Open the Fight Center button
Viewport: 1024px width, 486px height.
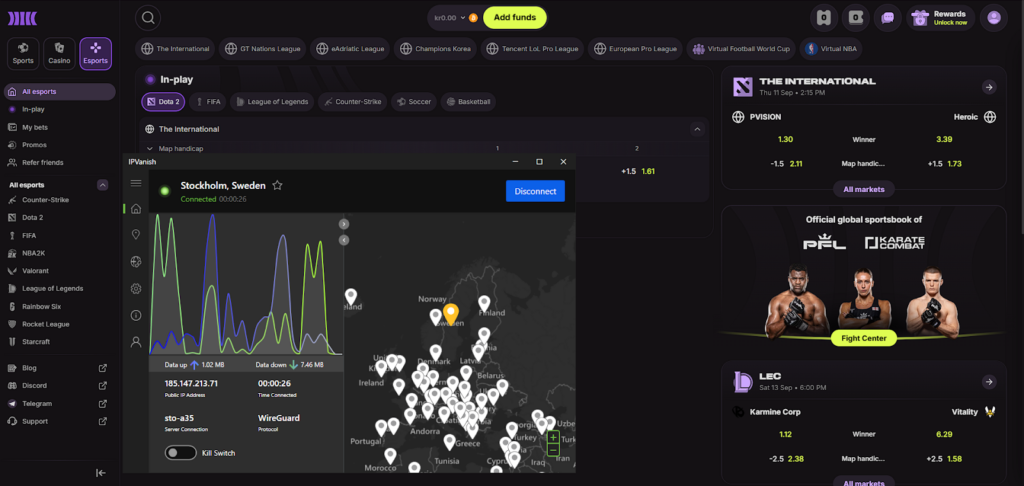(863, 338)
